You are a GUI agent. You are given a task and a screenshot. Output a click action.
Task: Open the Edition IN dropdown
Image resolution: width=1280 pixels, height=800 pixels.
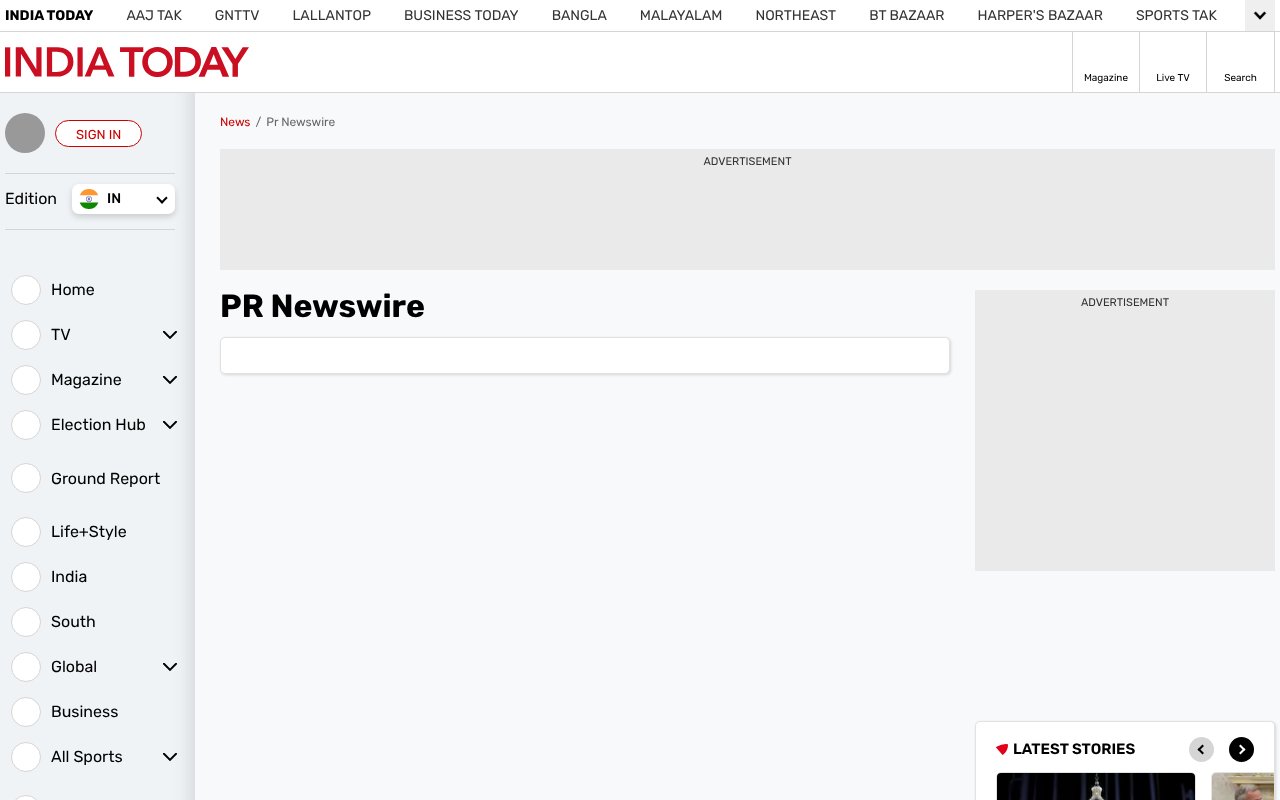click(123, 199)
